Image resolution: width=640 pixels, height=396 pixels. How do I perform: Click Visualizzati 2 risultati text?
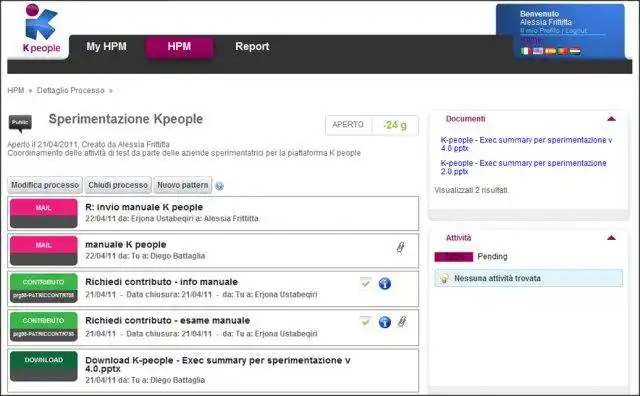(471, 190)
